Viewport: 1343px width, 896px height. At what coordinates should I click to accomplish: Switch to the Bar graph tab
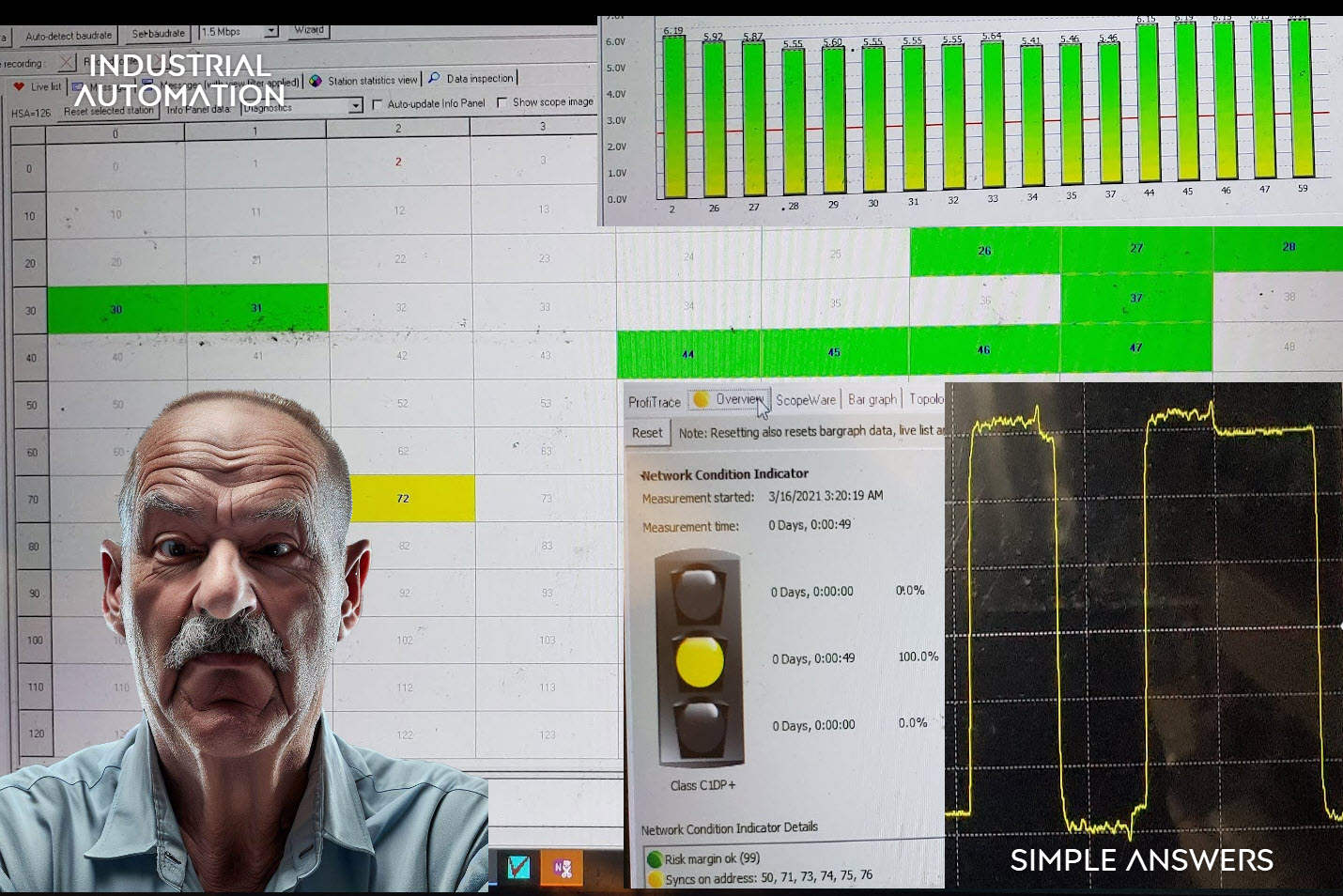point(872,399)
